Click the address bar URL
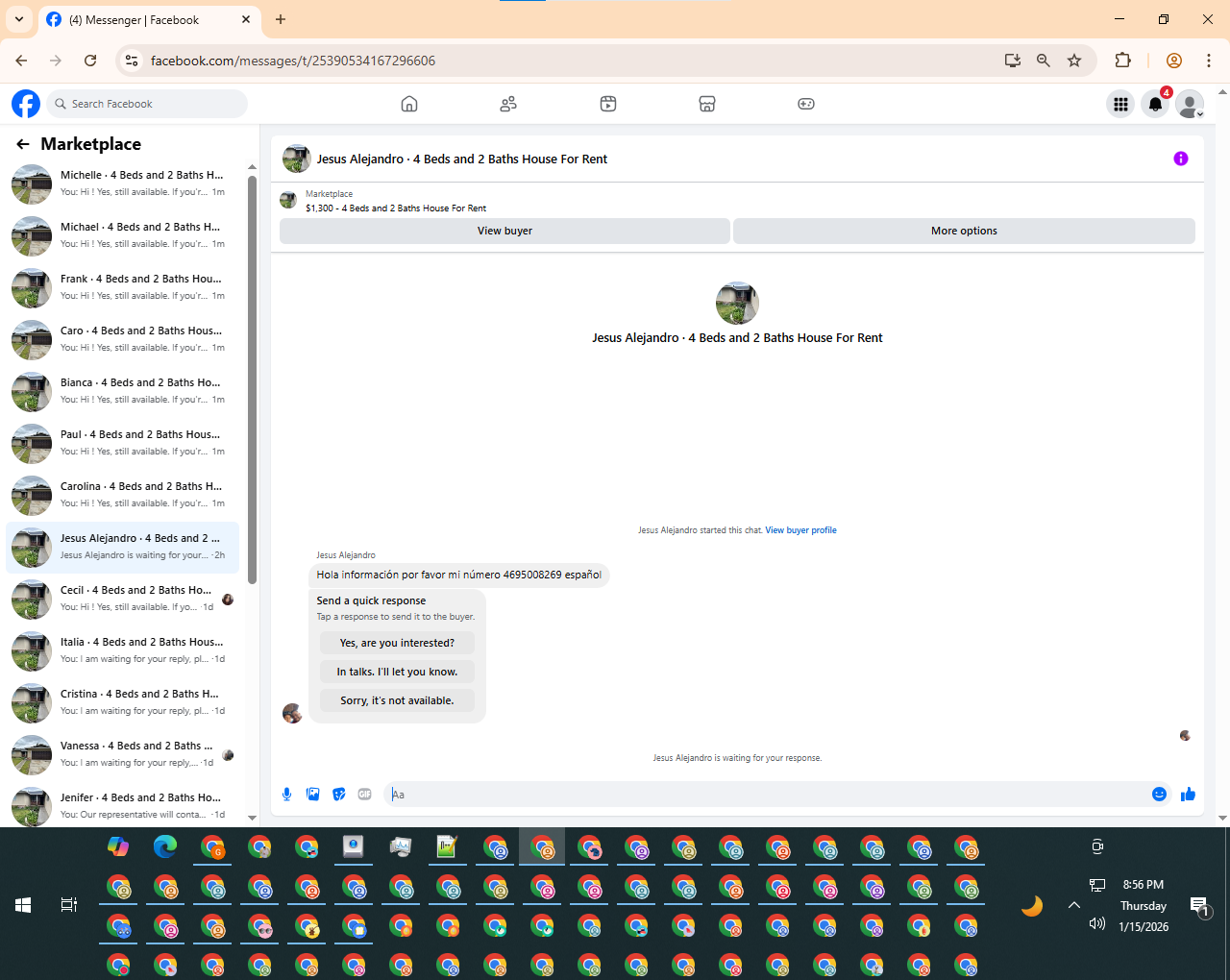The width and height of the screenshot is (1230, 980). point(293,61)
